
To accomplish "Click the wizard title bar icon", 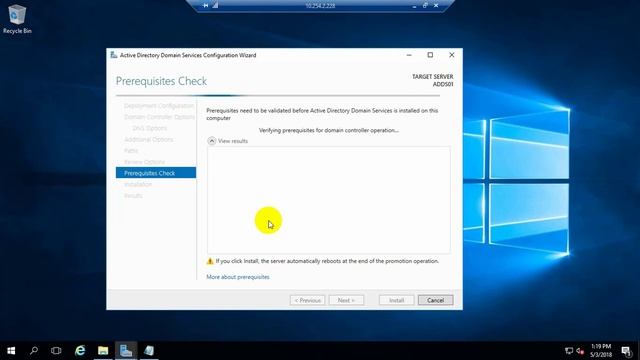I will (x=113, y=55).
